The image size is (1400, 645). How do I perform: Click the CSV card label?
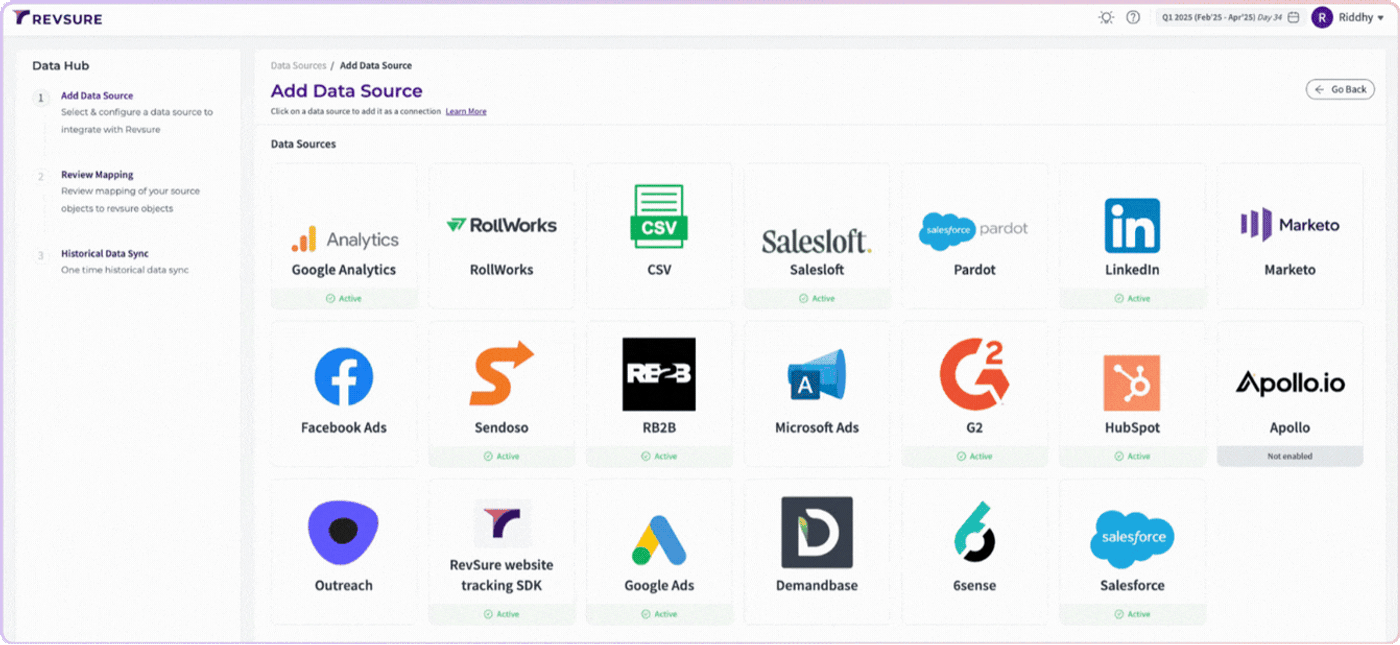pos(659,270)
